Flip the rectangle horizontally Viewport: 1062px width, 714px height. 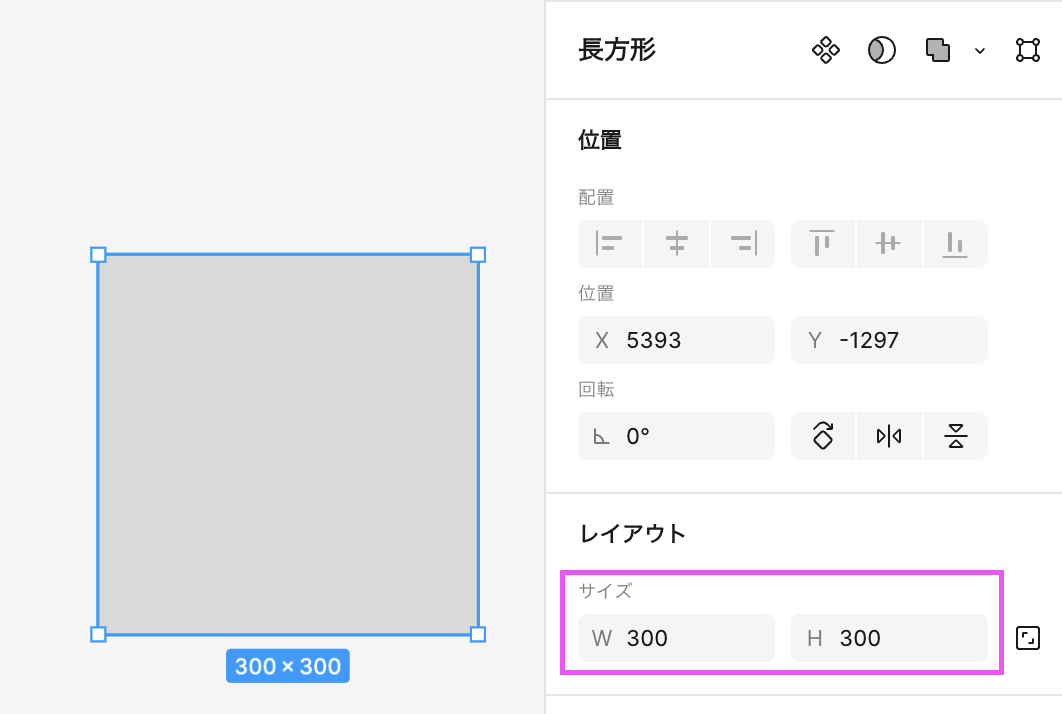889,436
